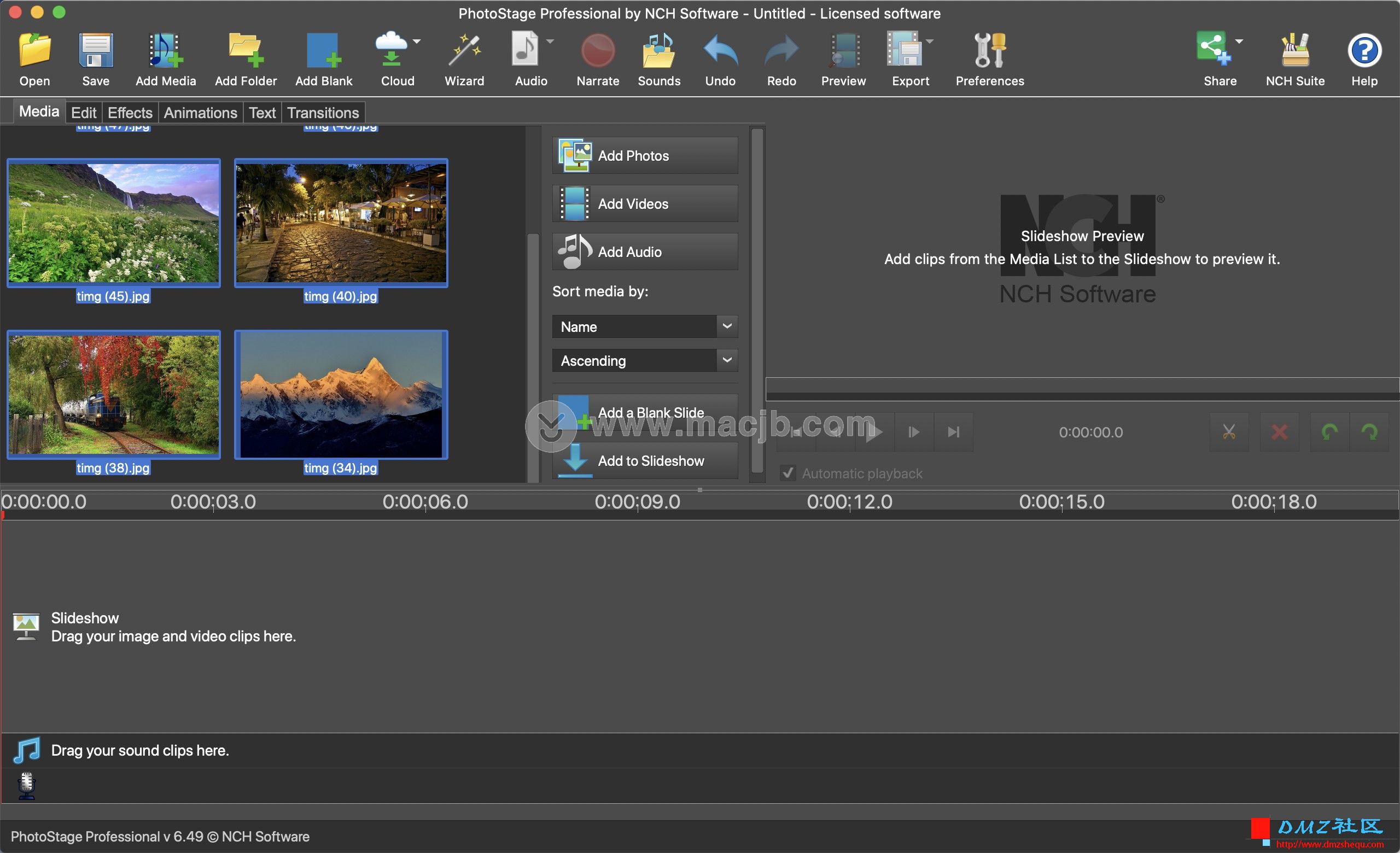This screenshot has width=1400, height=853.
Task: Switch to the Text tab
Action: (262, 113)
